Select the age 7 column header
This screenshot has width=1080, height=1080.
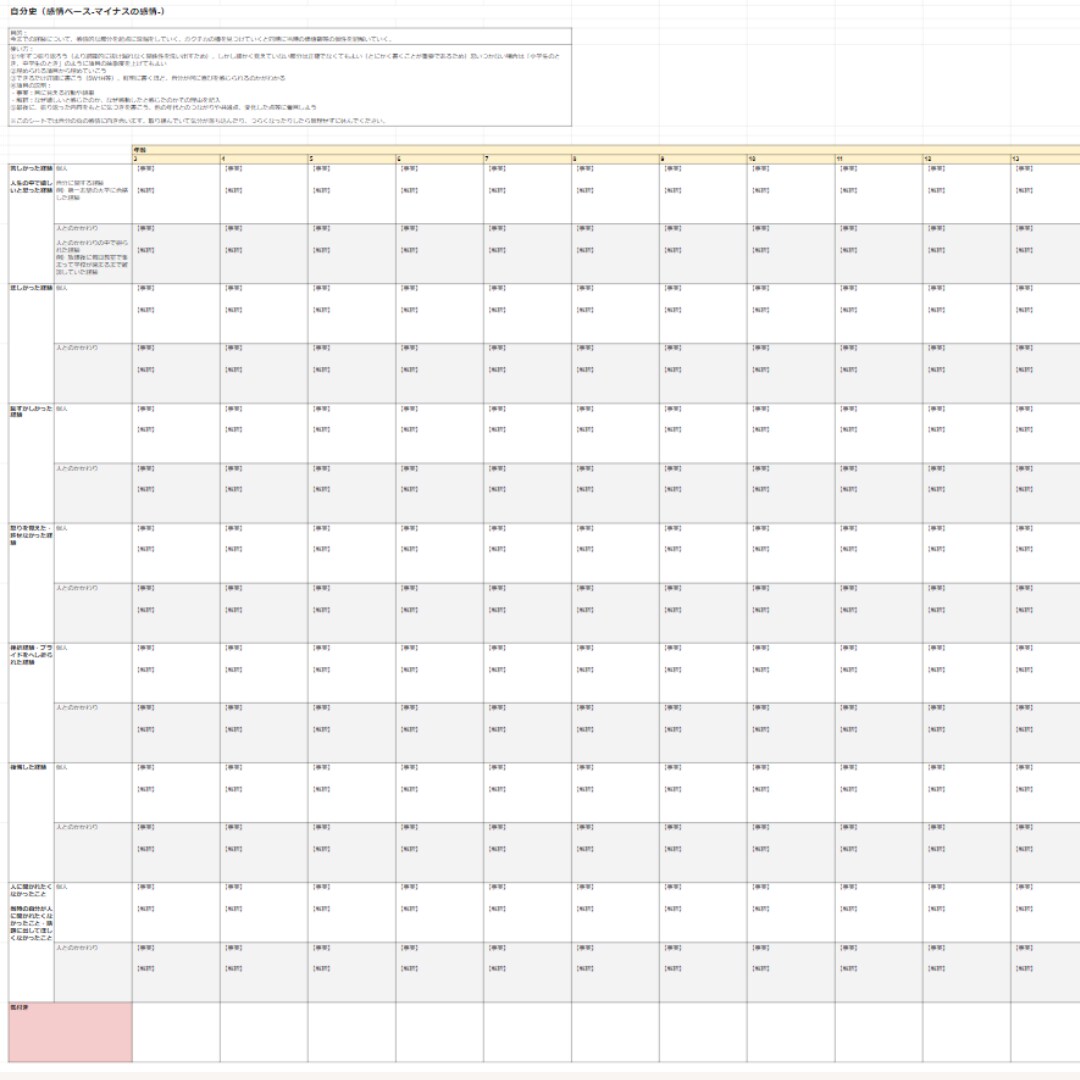pyautogui.click(x=528, y=158)
